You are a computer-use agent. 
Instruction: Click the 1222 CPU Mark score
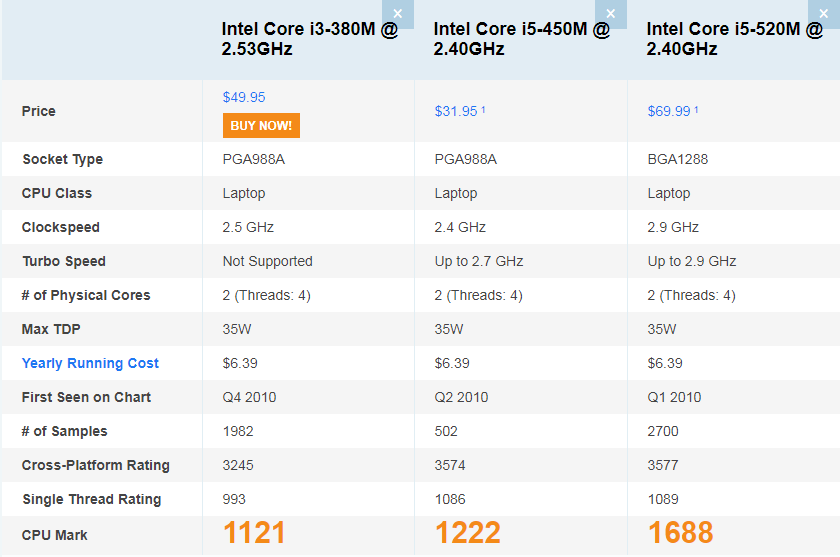[x=468, y=534]
